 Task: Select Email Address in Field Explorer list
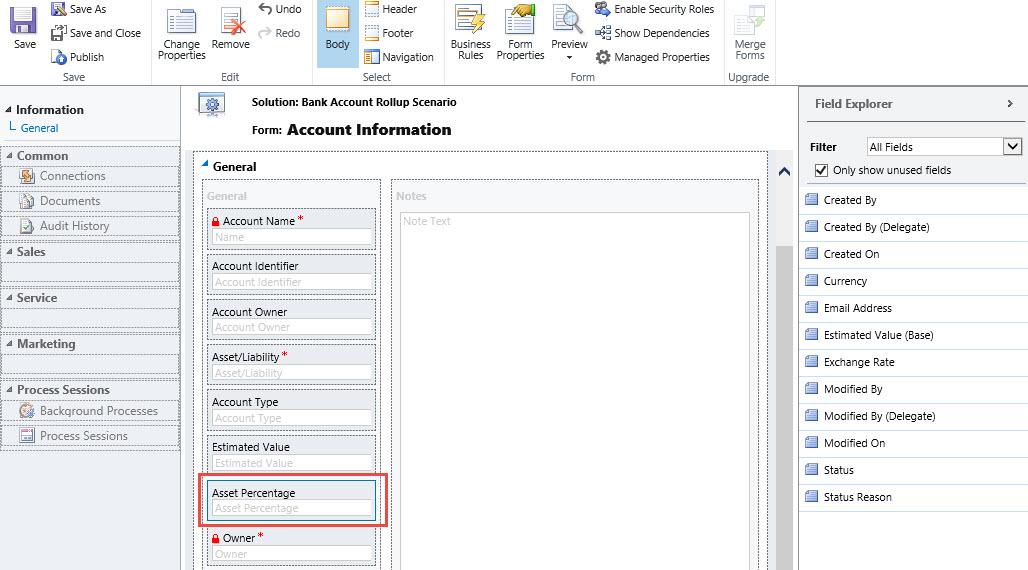[x=857, y=308]
